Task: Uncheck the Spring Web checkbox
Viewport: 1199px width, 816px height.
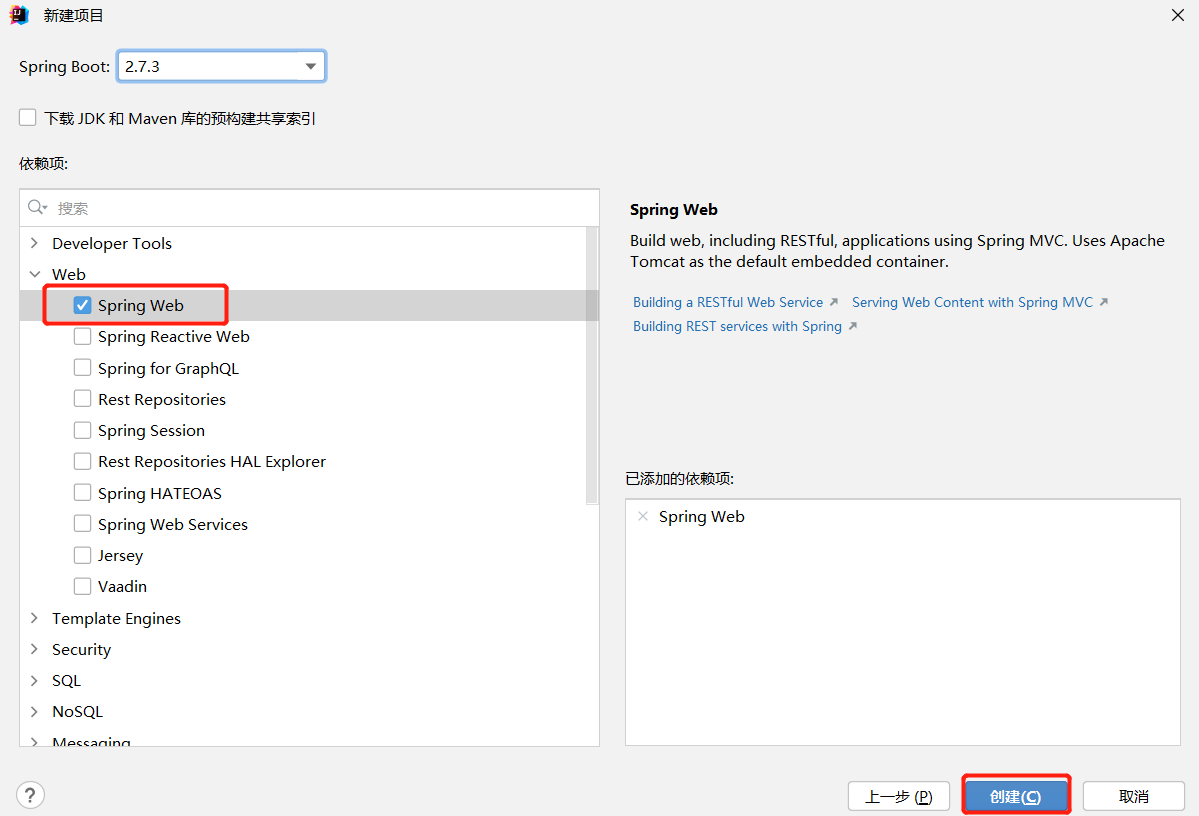Action: pyautogui.click(x=83, y=306)
